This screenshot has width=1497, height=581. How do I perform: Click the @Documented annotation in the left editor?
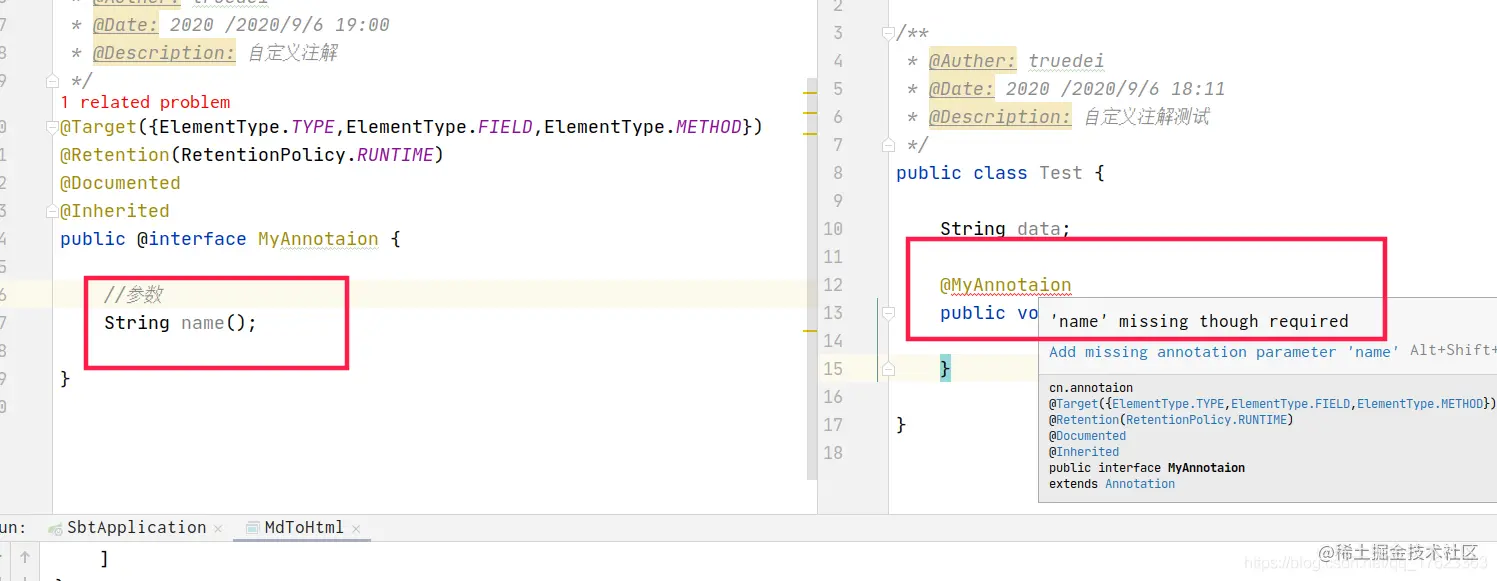(120, 183)
